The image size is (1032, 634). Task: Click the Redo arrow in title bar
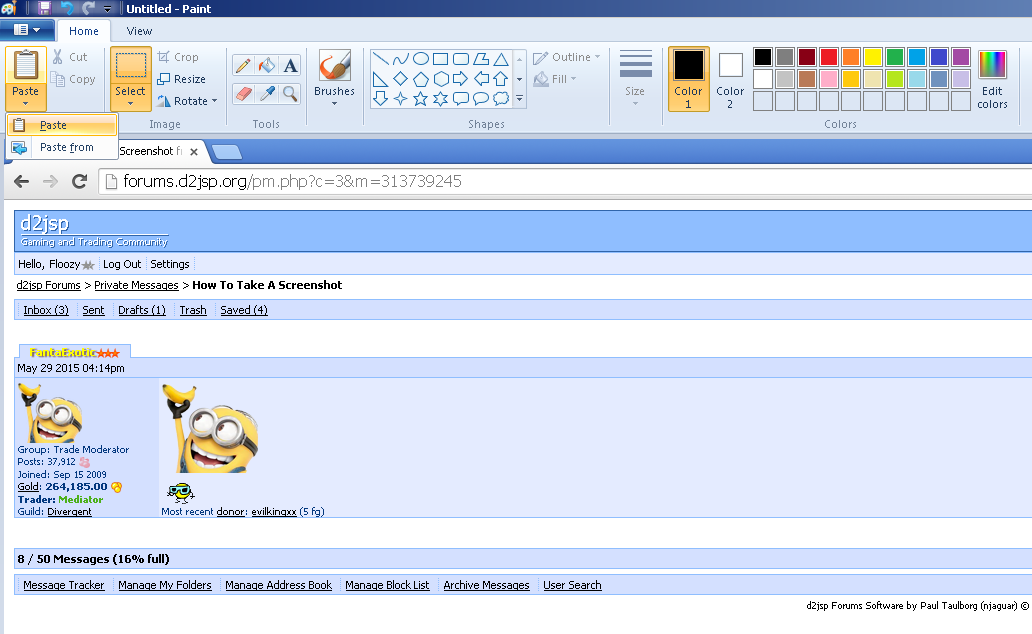point(88,8)
